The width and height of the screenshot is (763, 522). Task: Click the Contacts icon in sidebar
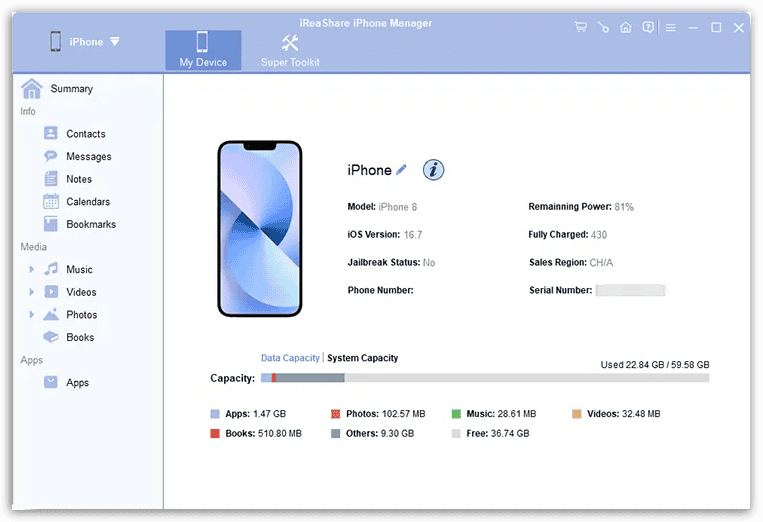click(51, 133)
